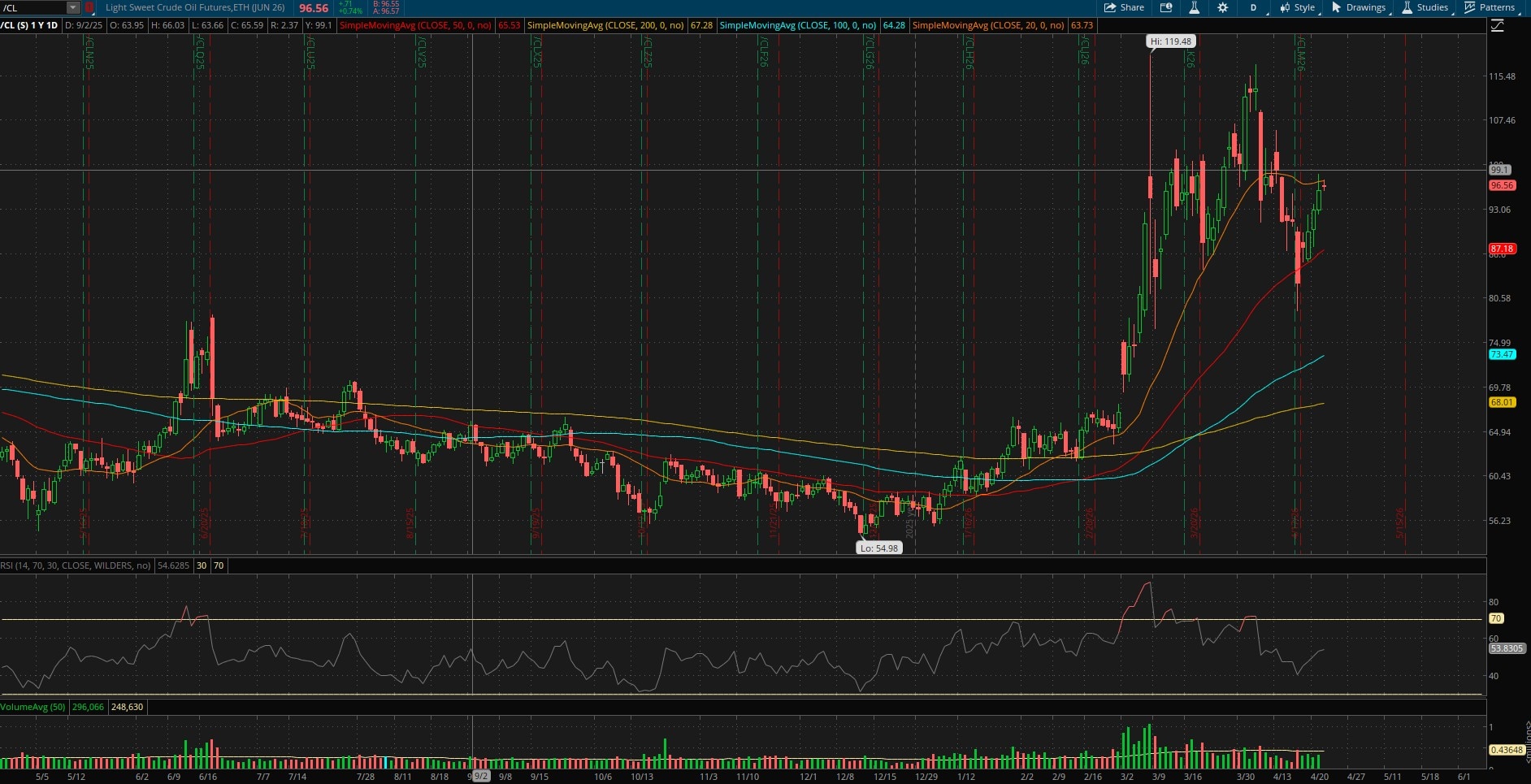Click the Lo: 54.98 price bubble

(x=879, y=548)
